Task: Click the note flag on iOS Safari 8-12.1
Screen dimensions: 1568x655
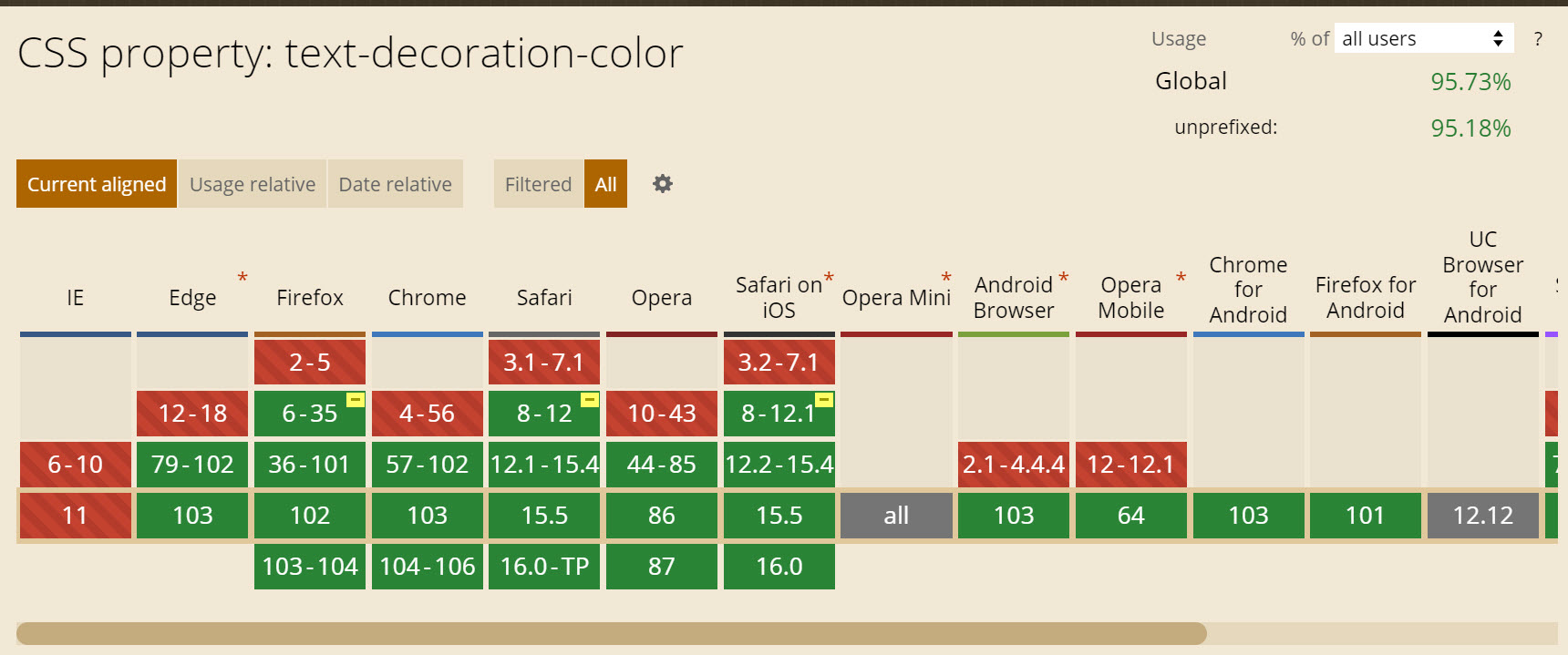Action: [x=824, y=400]
